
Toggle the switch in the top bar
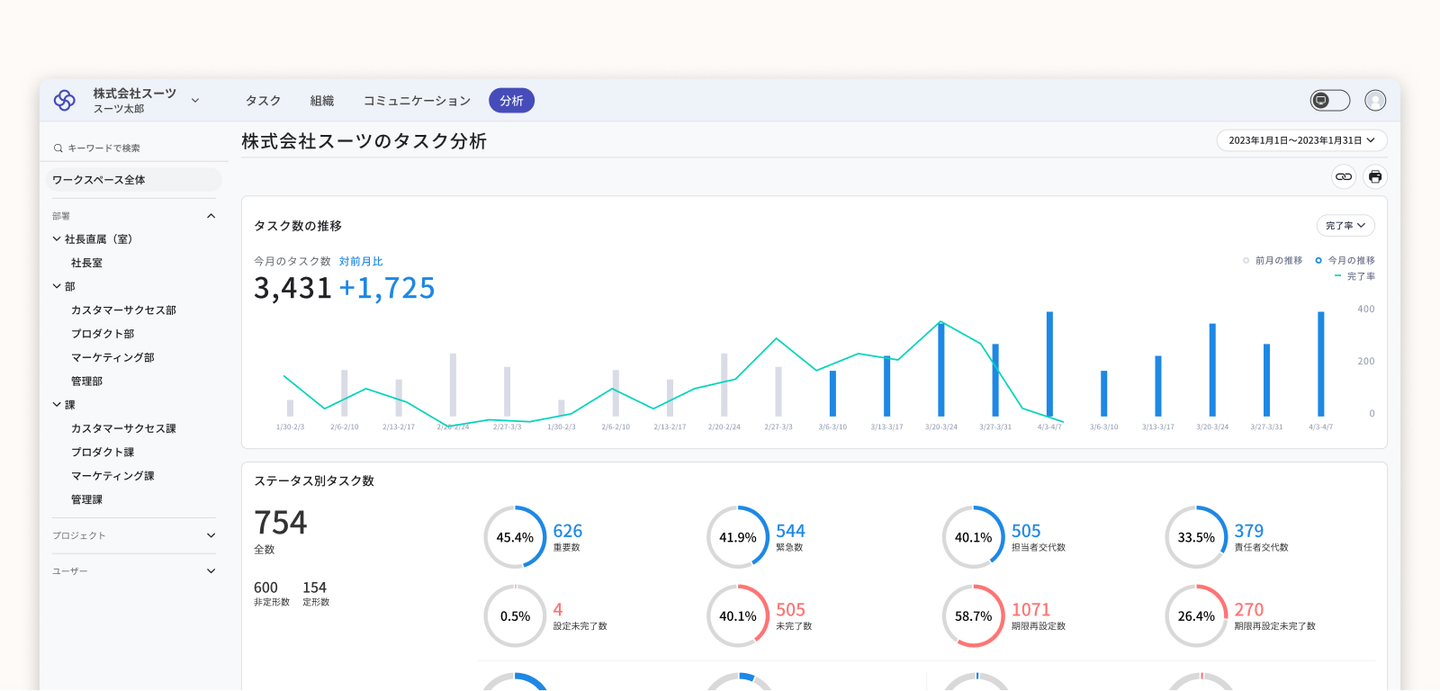[x=1330, y=100]
